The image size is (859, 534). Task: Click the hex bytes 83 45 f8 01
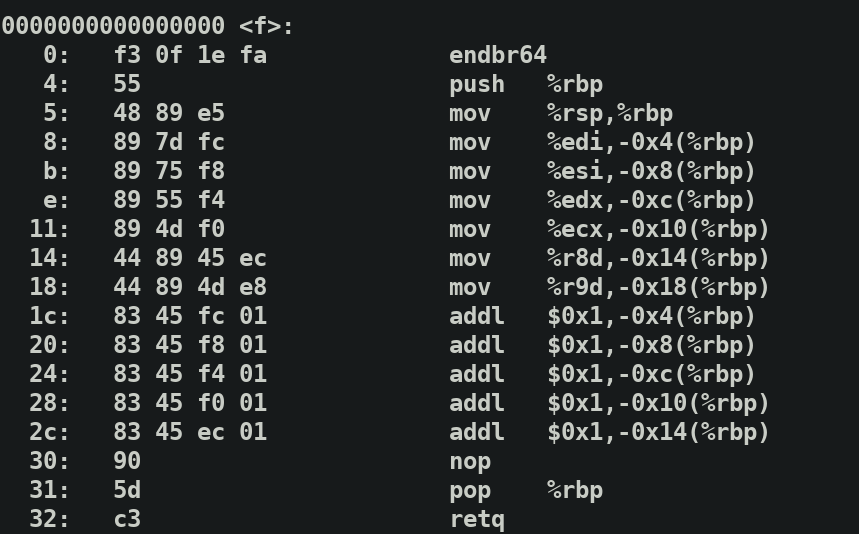pyautogui.click(x=190, y=345)
